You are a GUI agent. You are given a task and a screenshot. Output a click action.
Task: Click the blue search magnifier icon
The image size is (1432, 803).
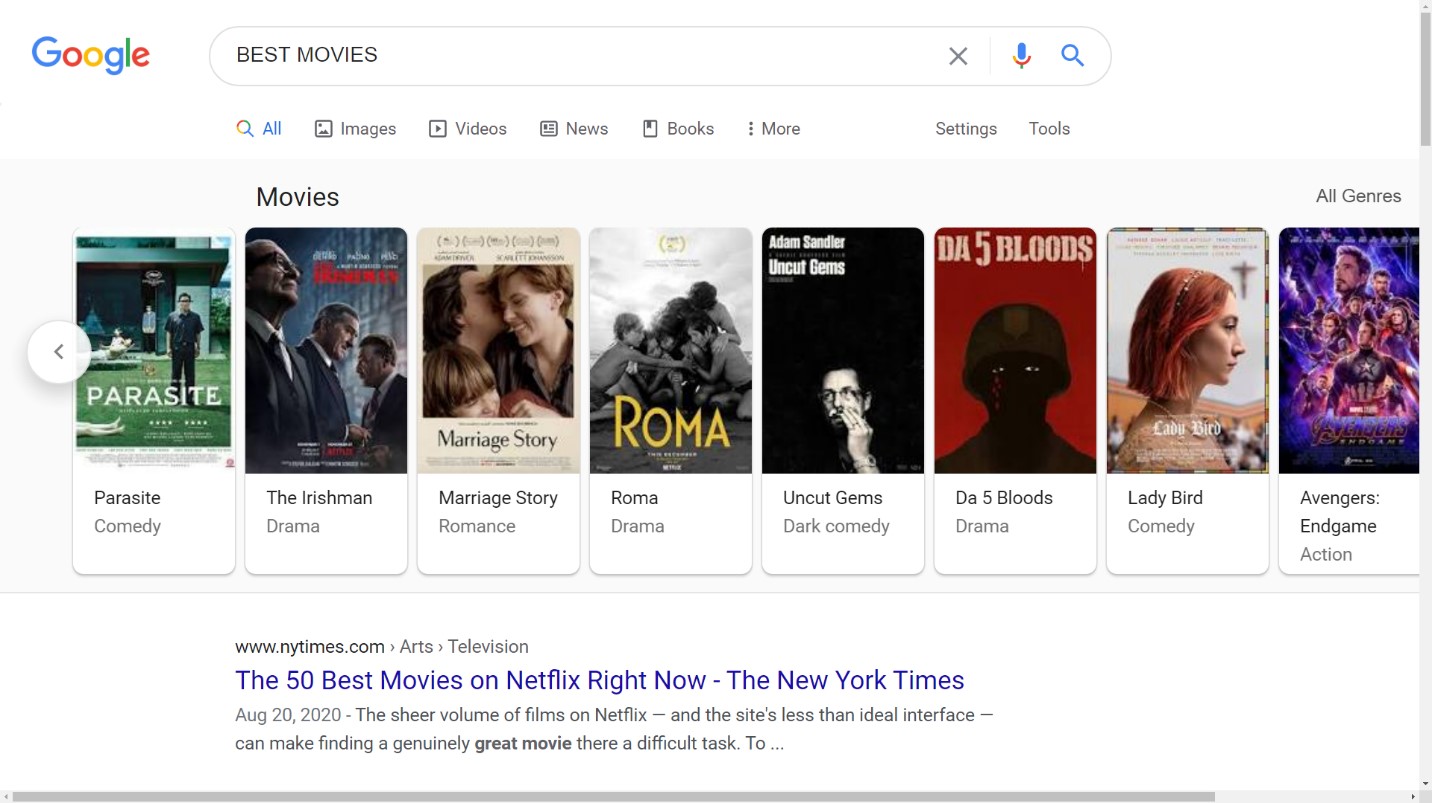pos(1073,55)
